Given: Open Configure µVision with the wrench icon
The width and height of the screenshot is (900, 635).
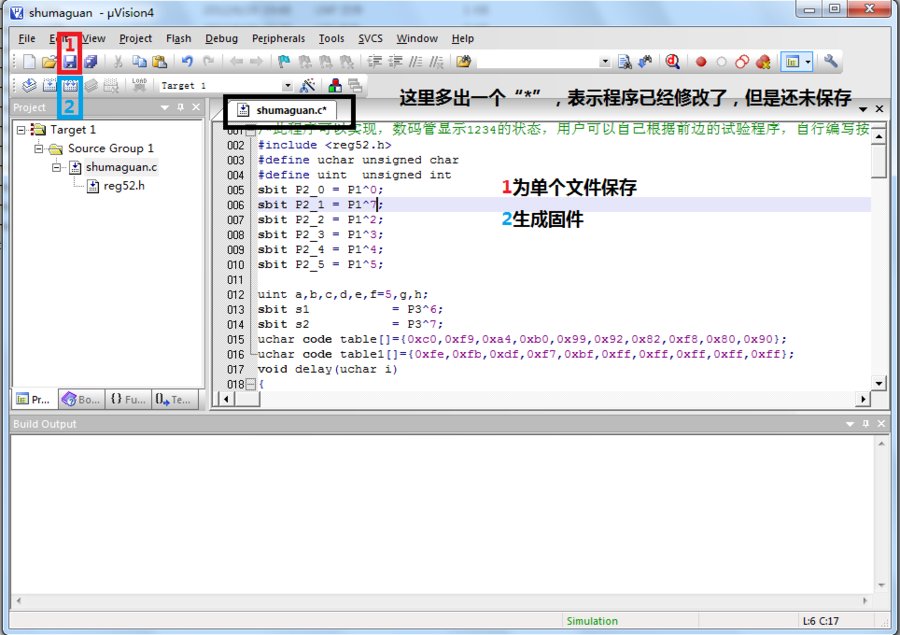Looking at the screenshot, I should click(832, 61).
